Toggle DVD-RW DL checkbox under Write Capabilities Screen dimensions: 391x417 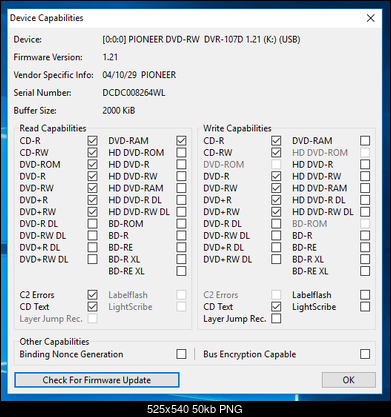click(276, 236)
